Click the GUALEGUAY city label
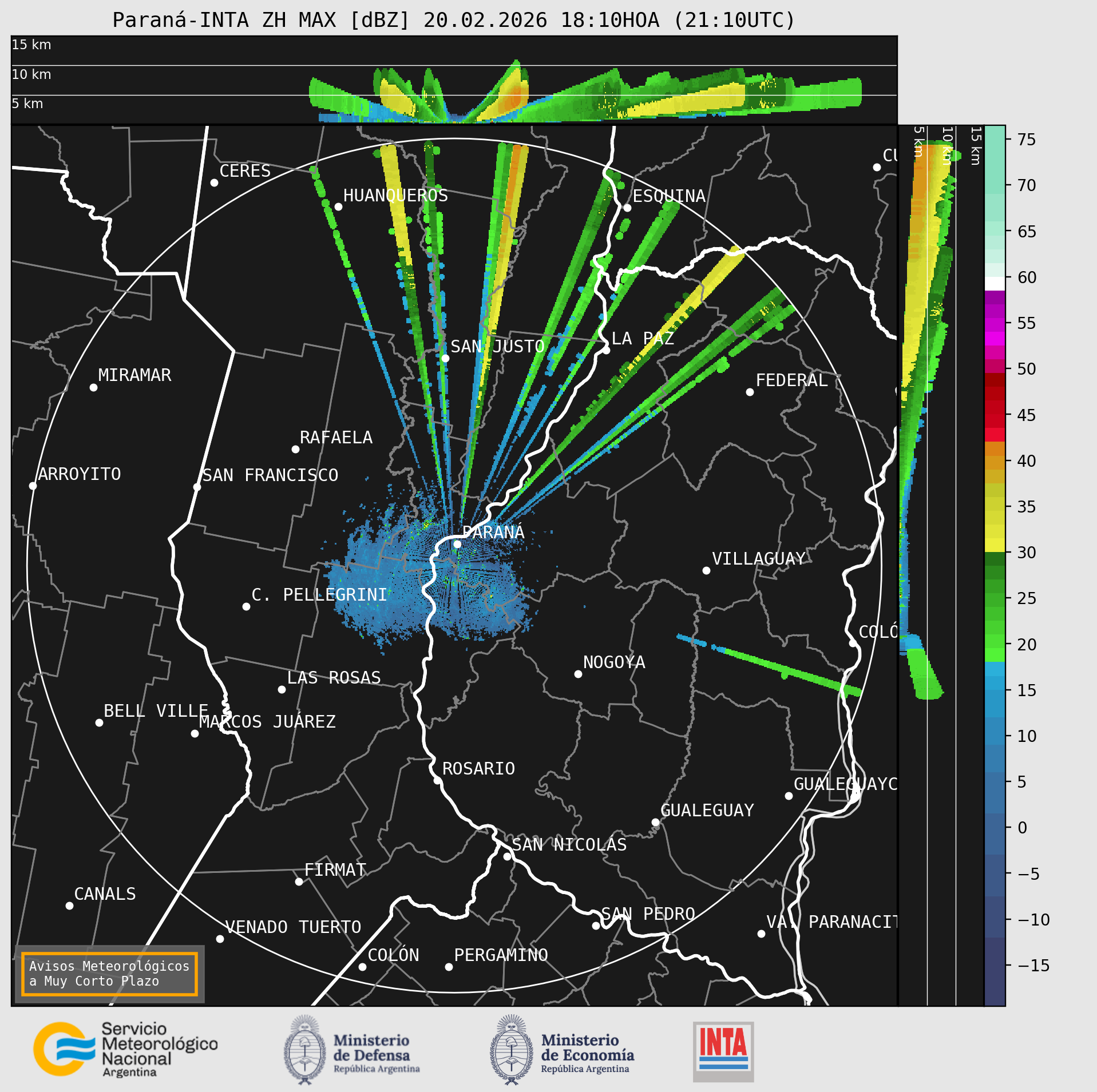The image size is (1097, 1092). [x=707, y=811]
